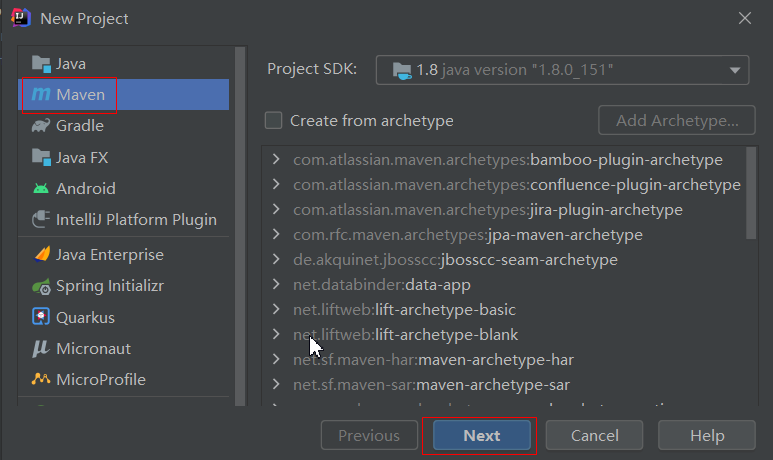Select the net.databinder:data-app text row
Image resolution: width=773 pixels, height=460 pixels.
tap(382, 285)
